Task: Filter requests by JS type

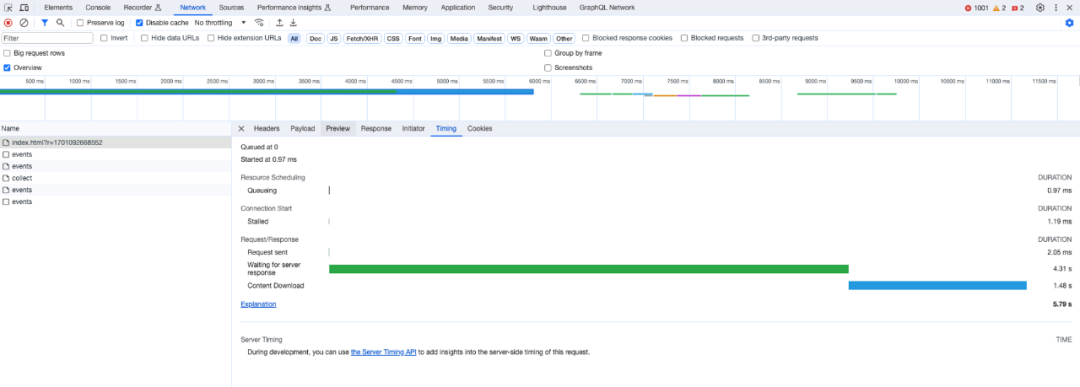Action: pyautogui.click(x=333, y=39)
